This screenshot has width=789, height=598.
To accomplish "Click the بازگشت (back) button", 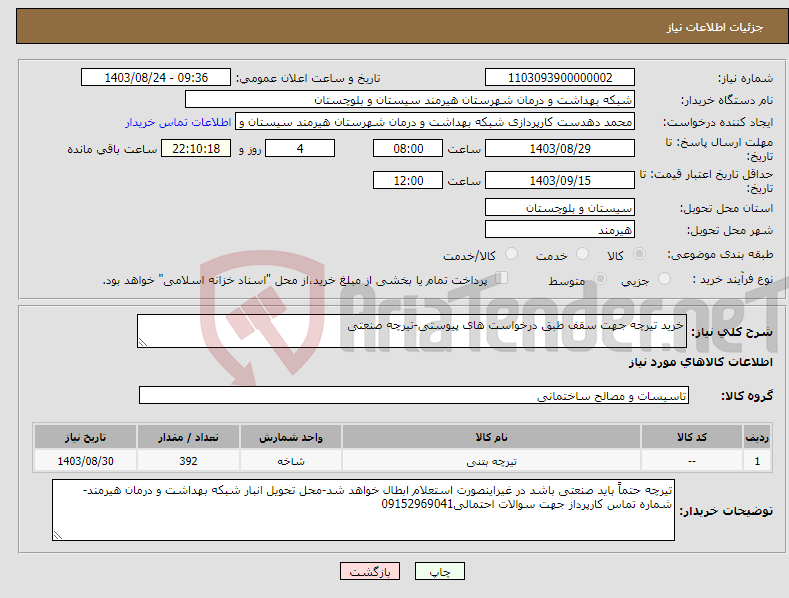I will coord(370,571).
